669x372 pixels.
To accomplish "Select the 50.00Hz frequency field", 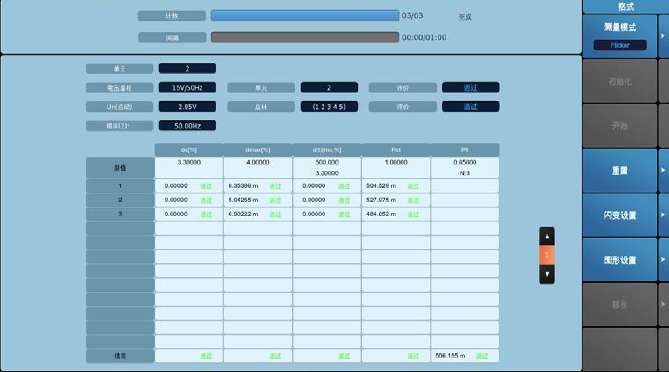I will [187, 125].
